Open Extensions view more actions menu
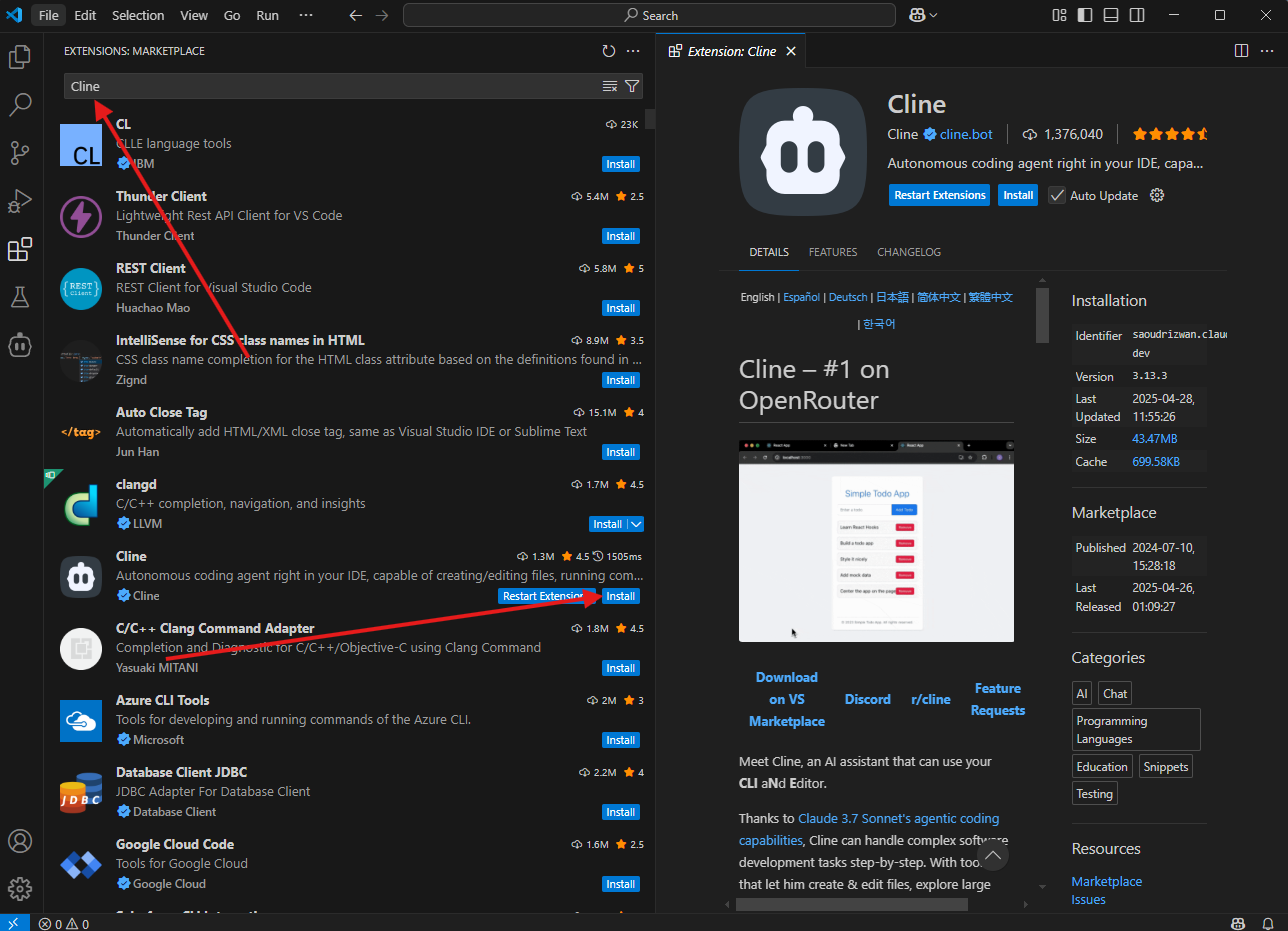Screen dimensions: 1288x931 pos(633,51)
